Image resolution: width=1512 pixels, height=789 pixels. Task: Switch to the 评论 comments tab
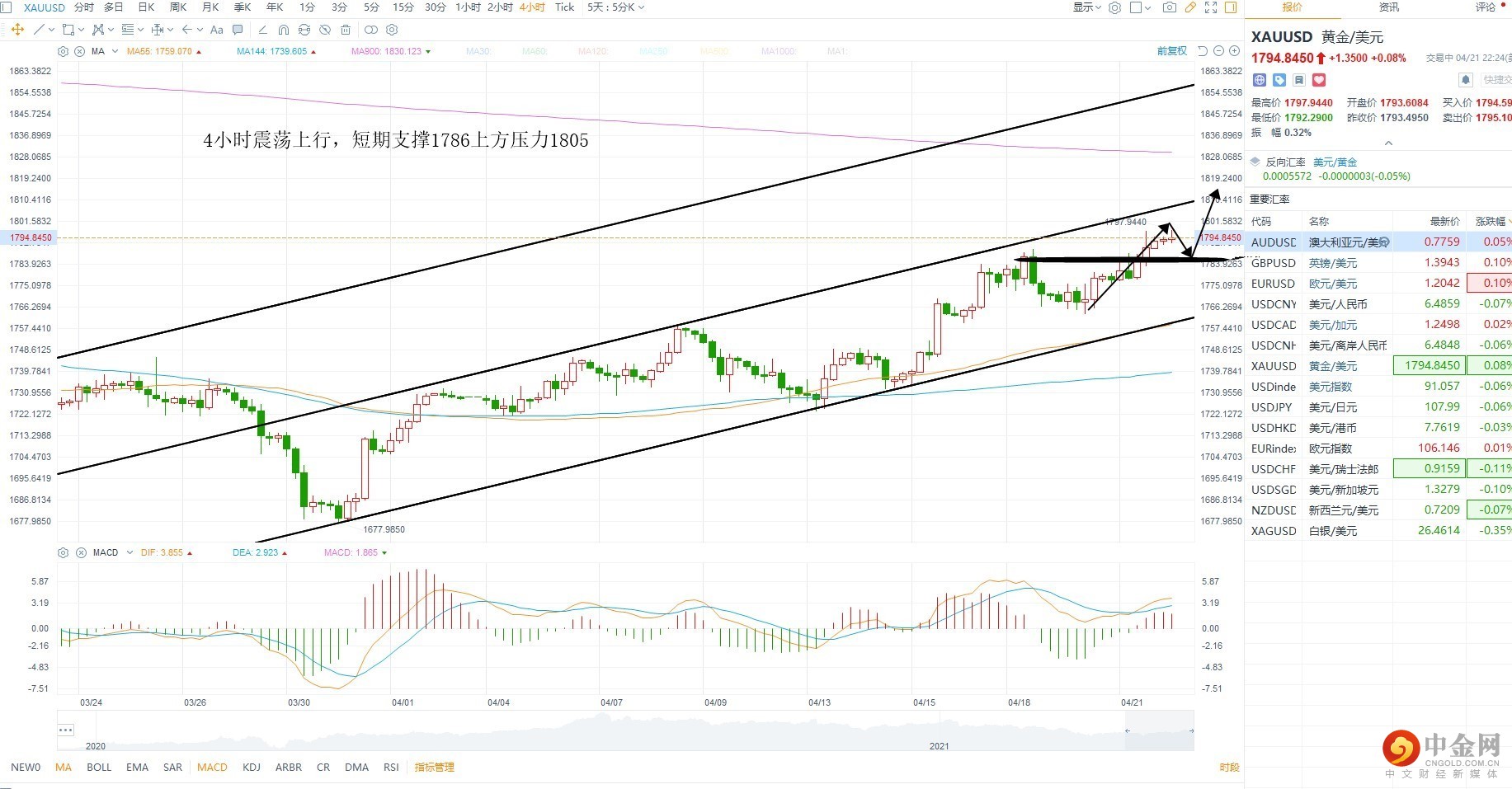[1486, 7]
